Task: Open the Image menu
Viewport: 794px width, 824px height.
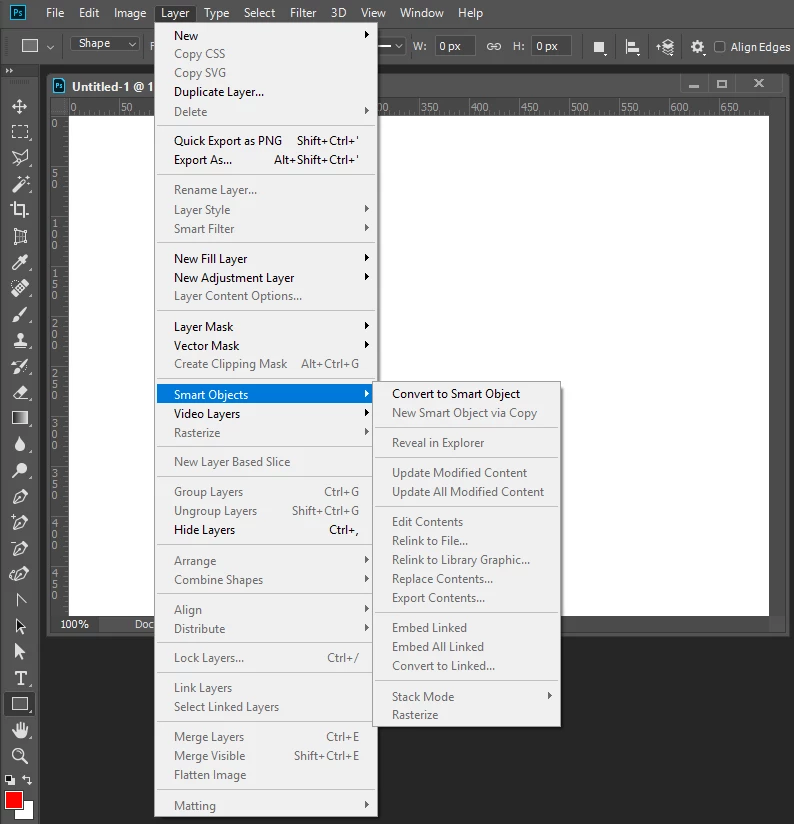Action: click(130, 13)
